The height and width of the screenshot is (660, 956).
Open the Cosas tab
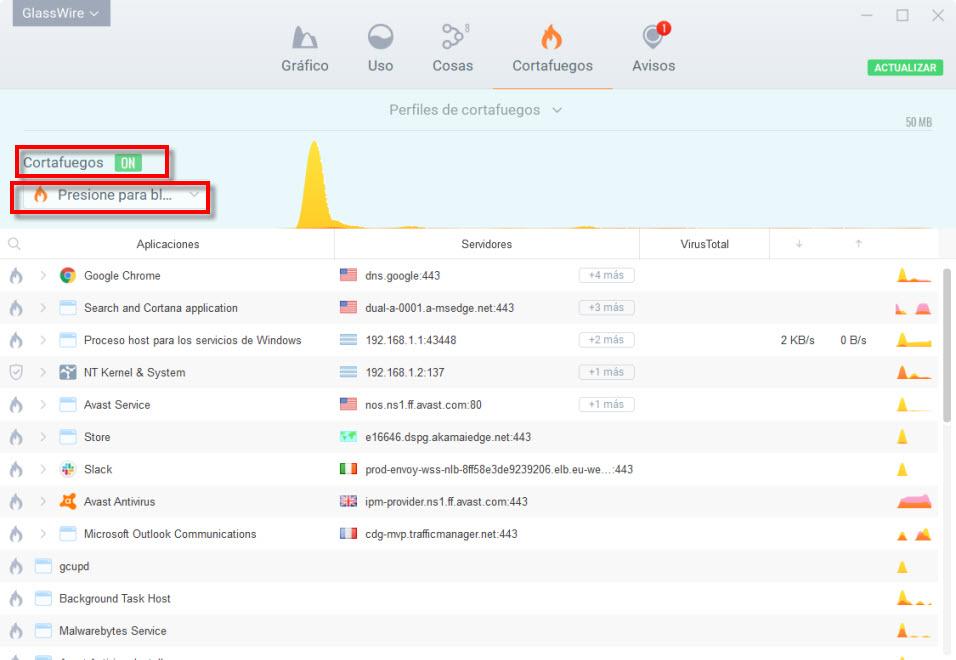[452, 49]
